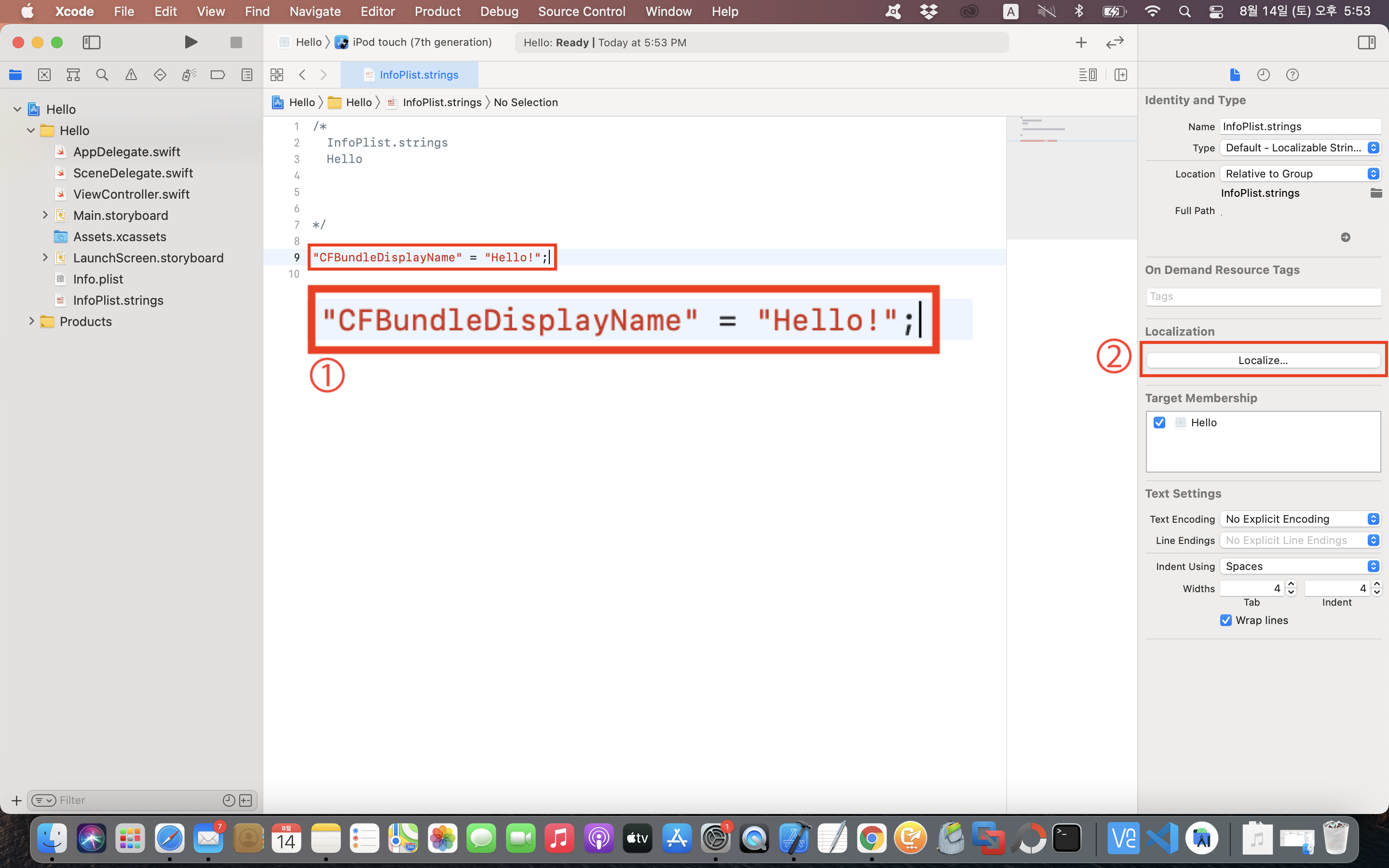Open the Find navigator magnifier icon
This screenshot has height=868, width=1389.
[x=102, y=75]
